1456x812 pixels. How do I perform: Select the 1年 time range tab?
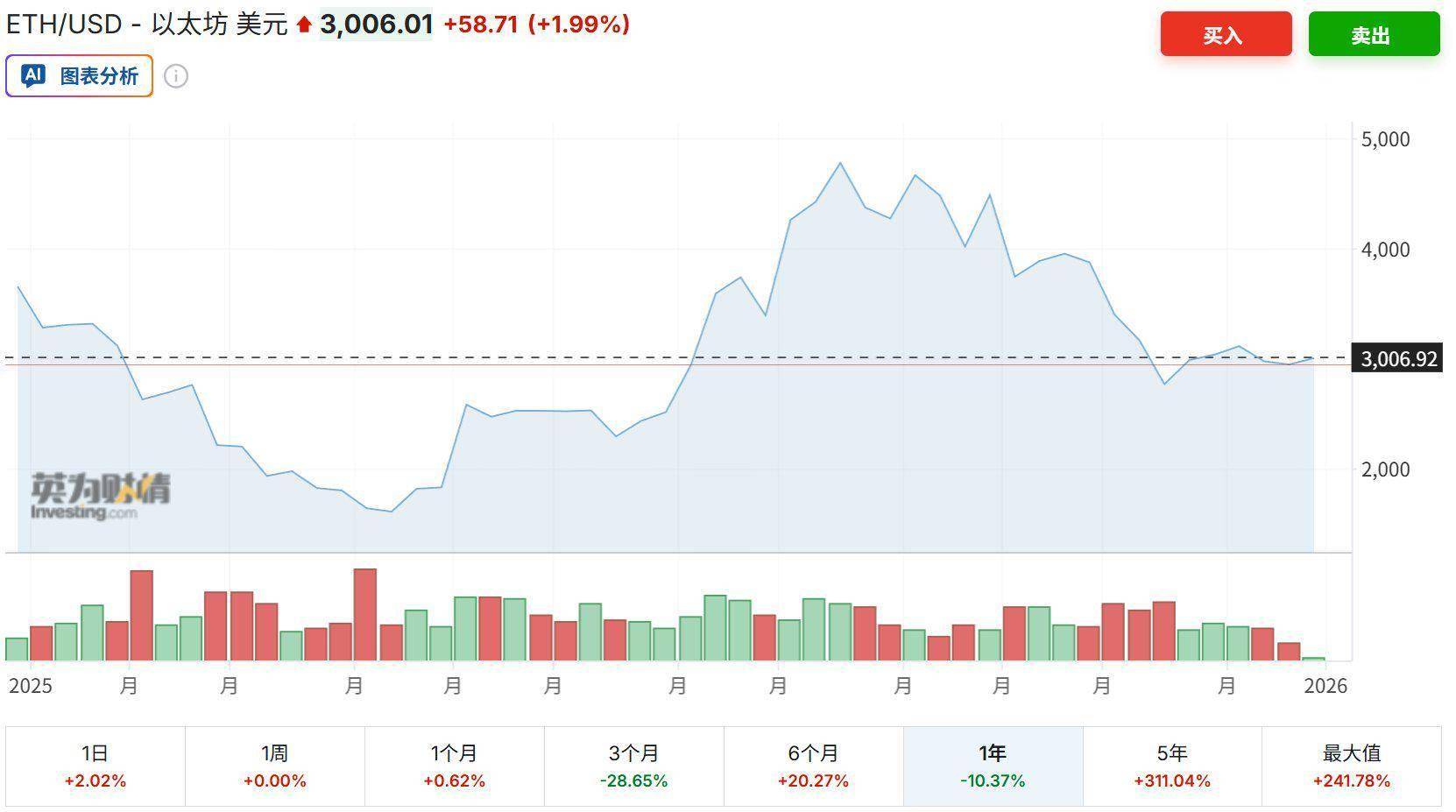pos(993,766)
